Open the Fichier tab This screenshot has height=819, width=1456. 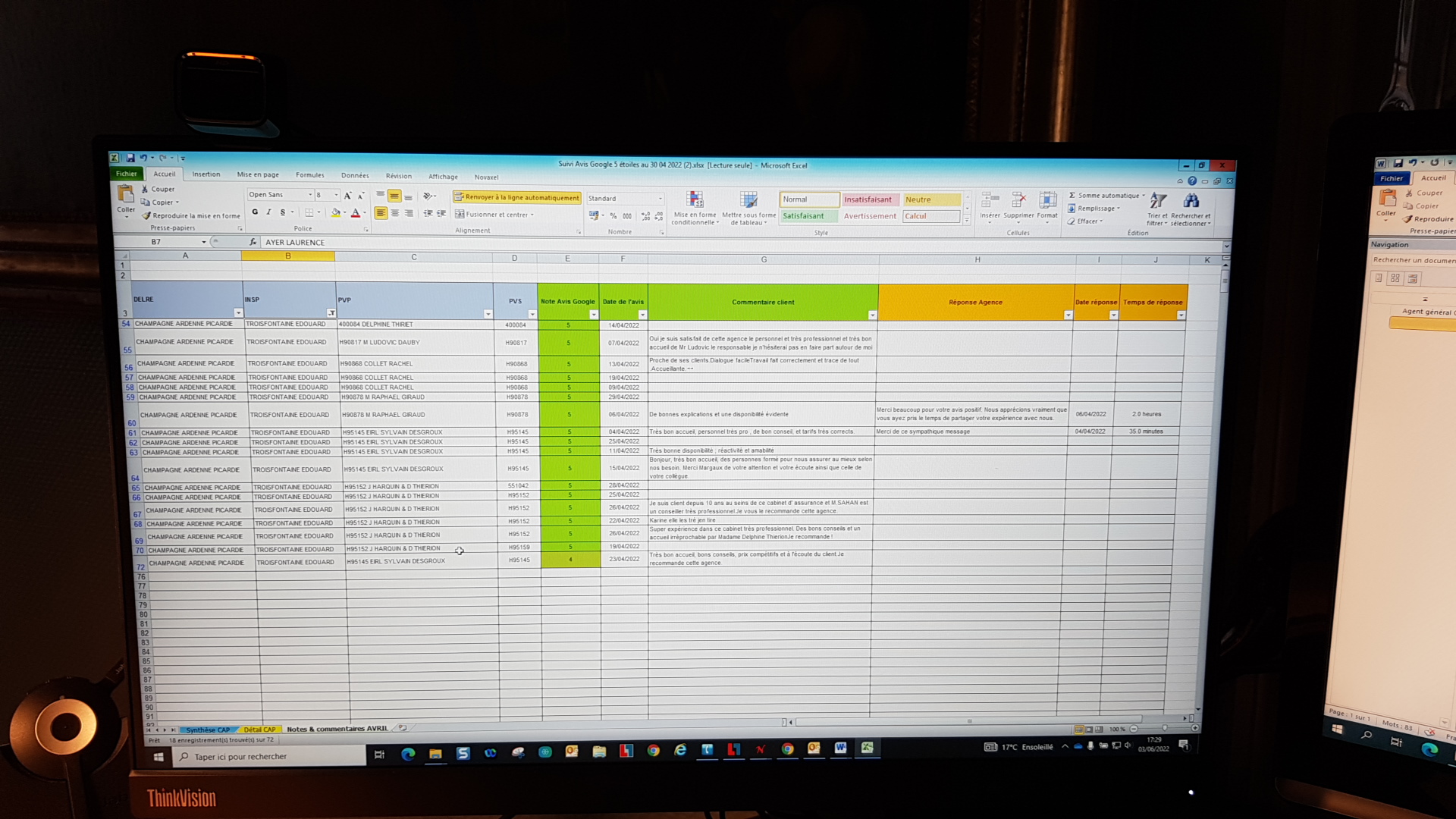click(x=127, y=174)
